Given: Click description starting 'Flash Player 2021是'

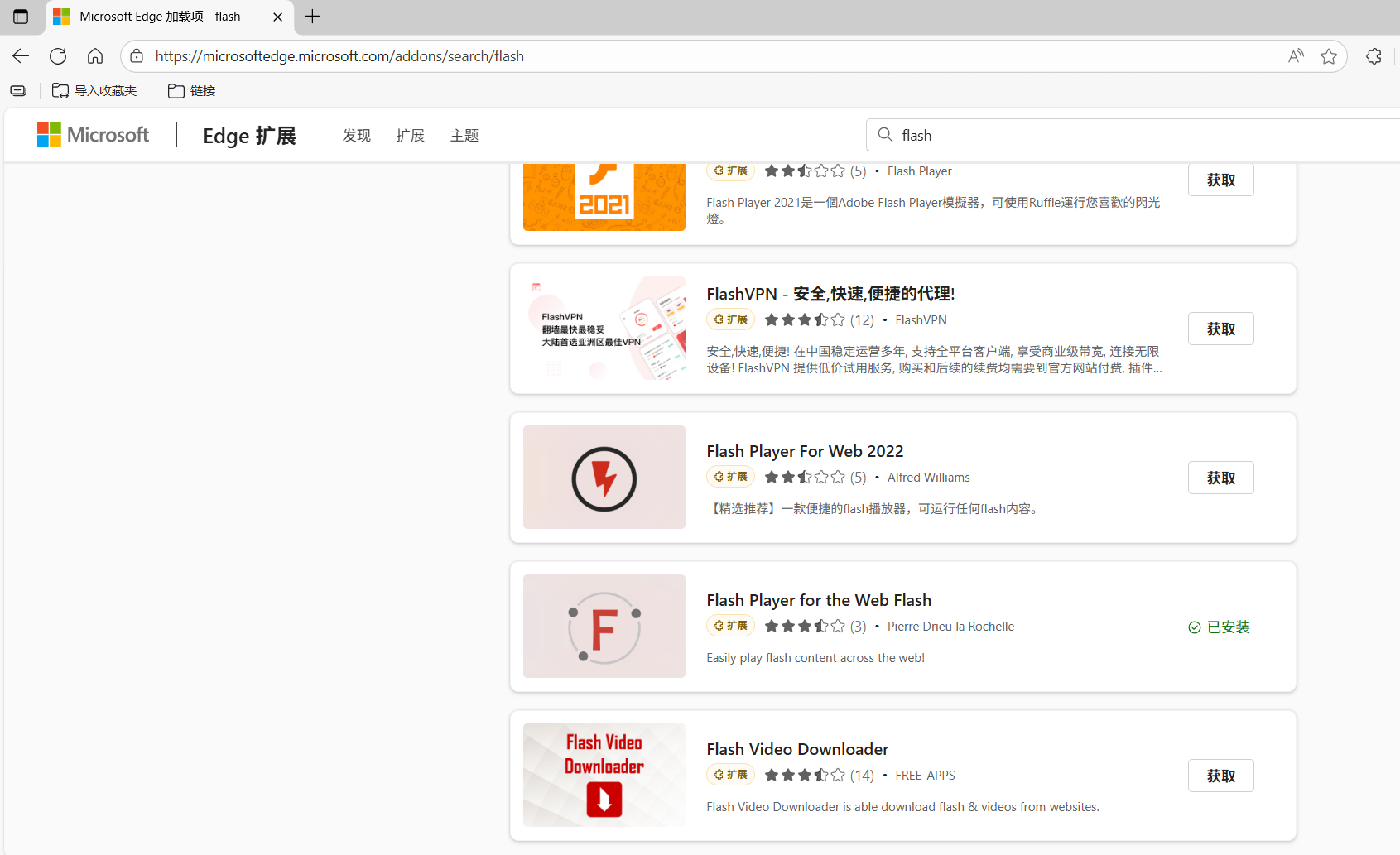Looking at the screenshot, I should (933, 211).
